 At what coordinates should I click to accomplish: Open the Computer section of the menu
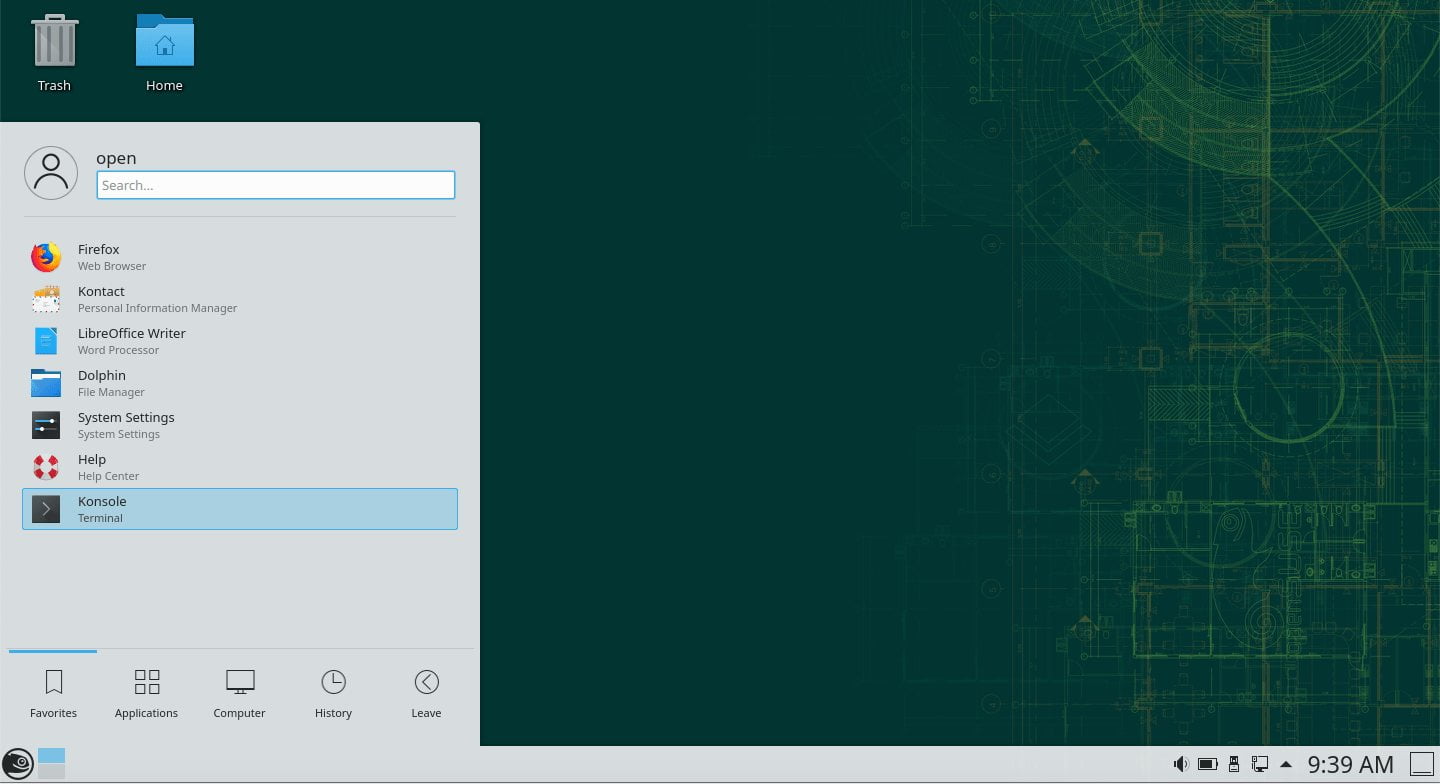(x=239, y=692)
